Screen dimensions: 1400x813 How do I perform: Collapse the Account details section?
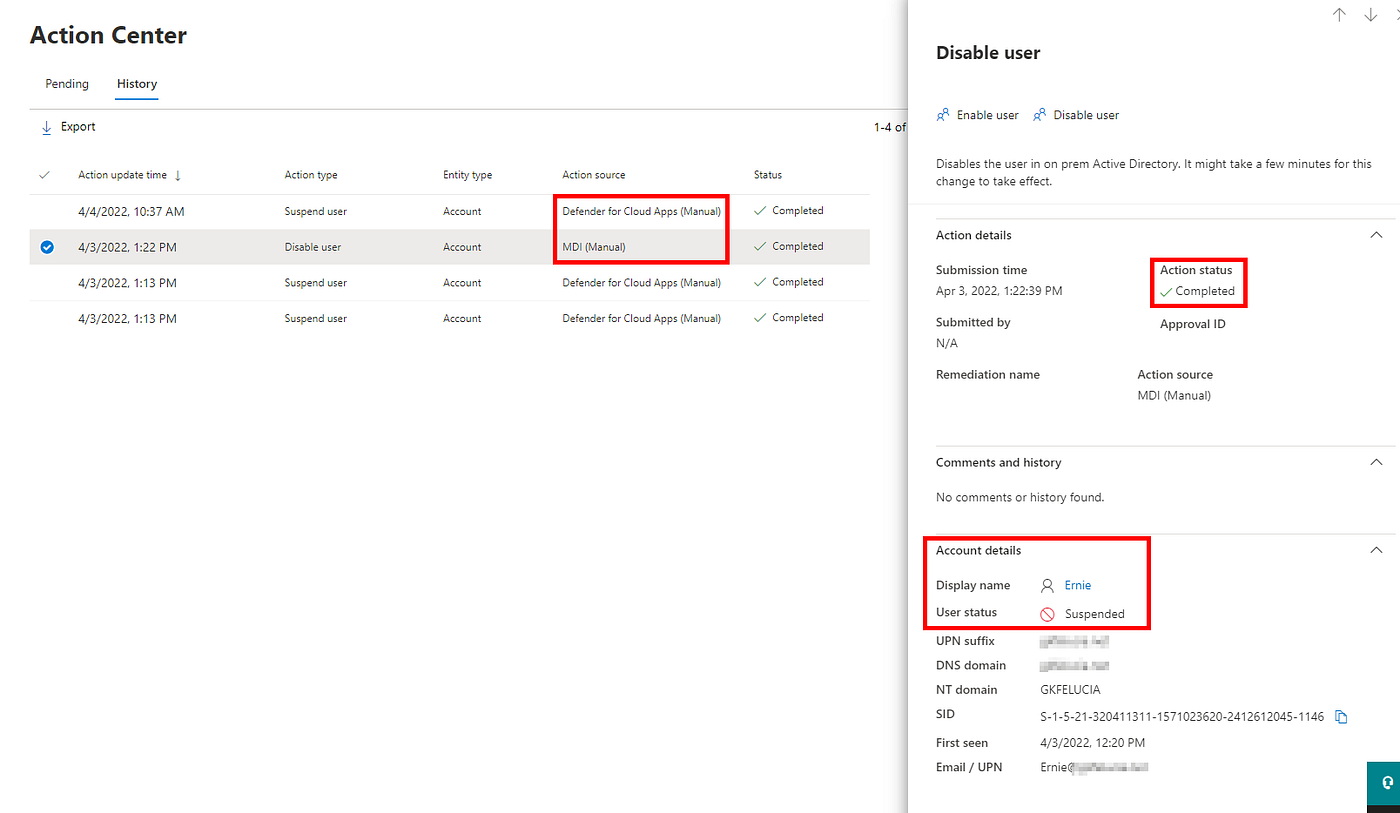click(1376, 550)
